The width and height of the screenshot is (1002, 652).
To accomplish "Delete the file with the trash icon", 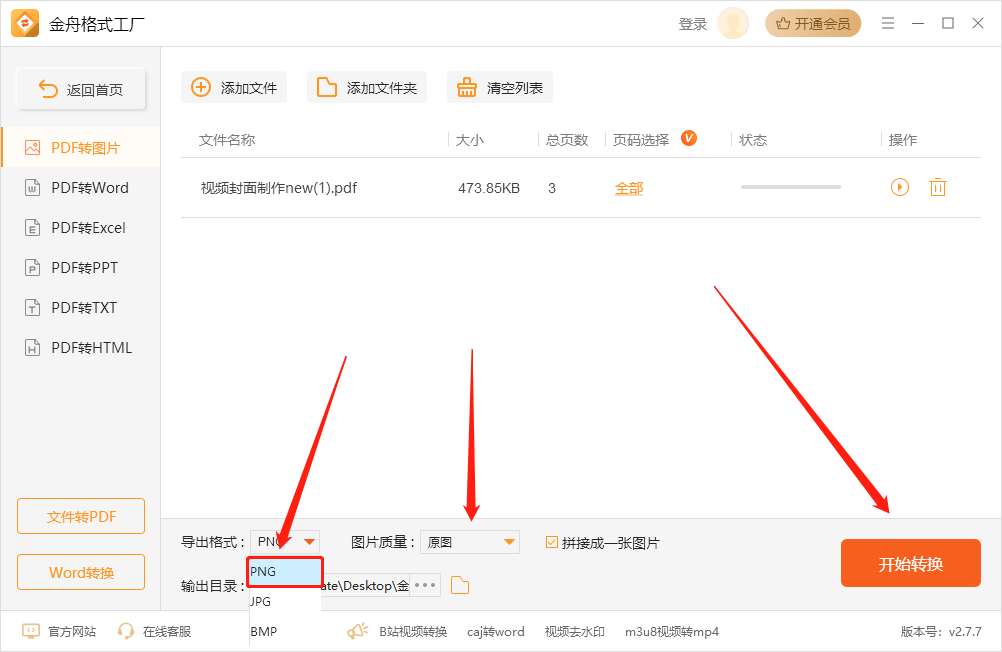I will pyautogui.click(x=937, y=187).
